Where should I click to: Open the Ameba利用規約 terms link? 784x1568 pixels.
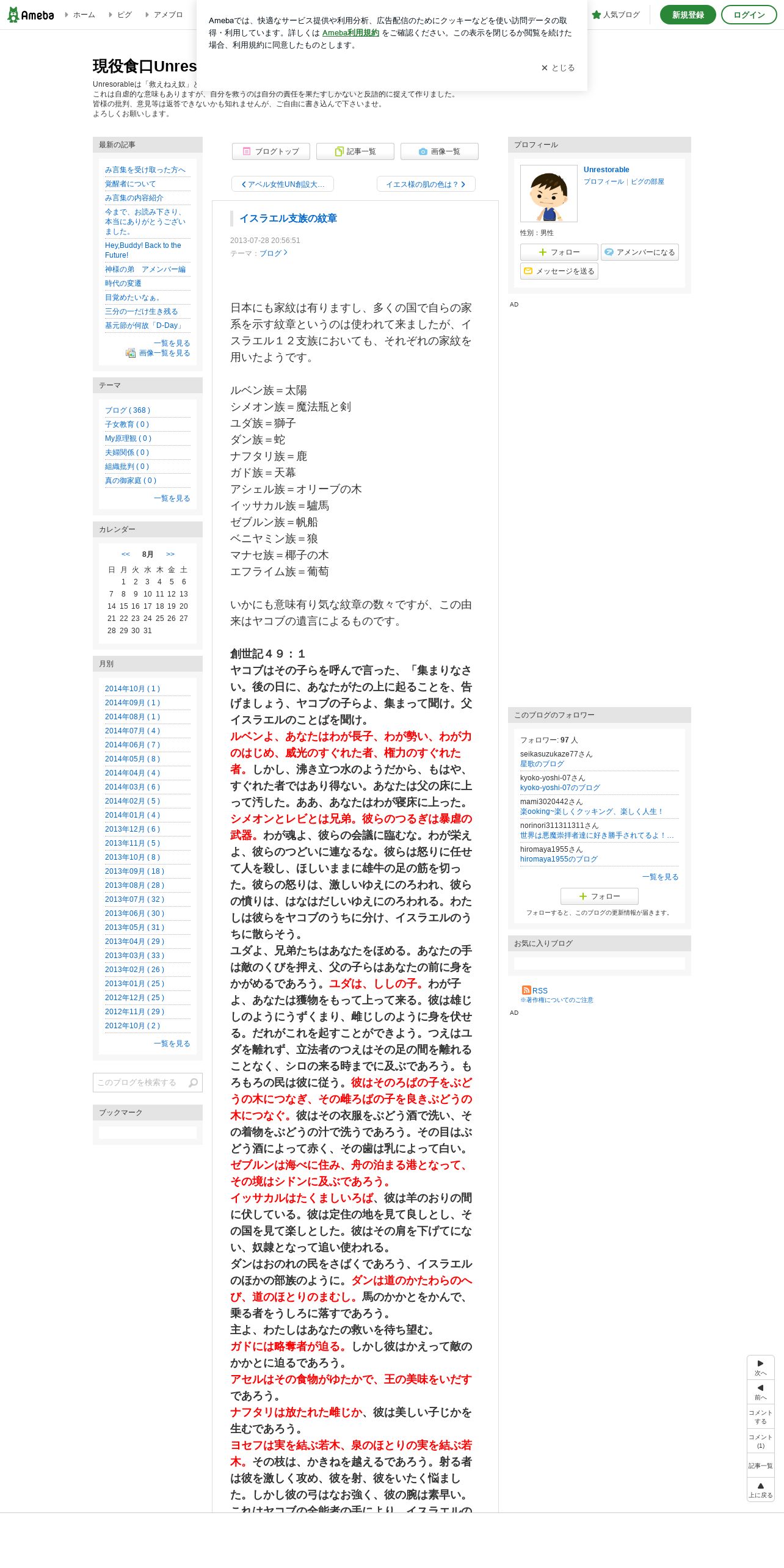(350, 33)
